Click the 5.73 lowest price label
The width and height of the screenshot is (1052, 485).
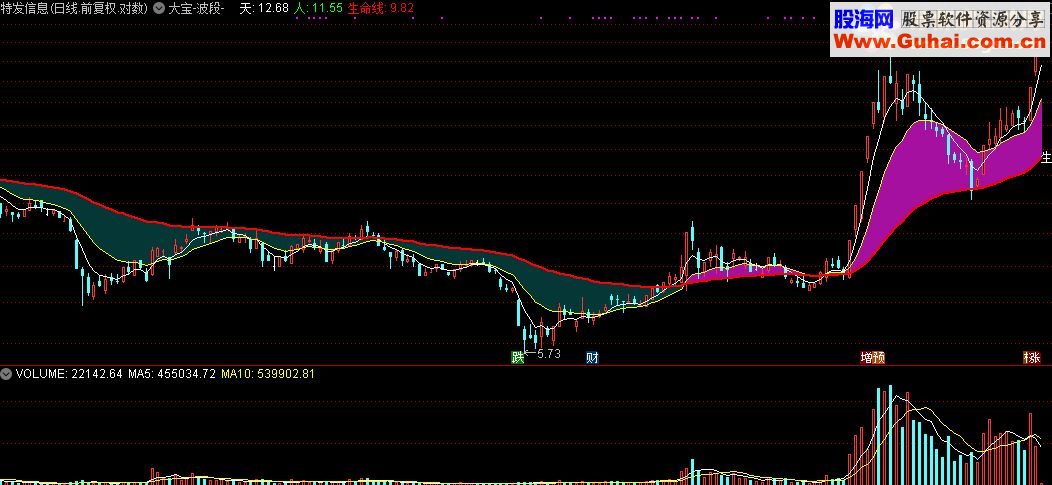[548, 354]
